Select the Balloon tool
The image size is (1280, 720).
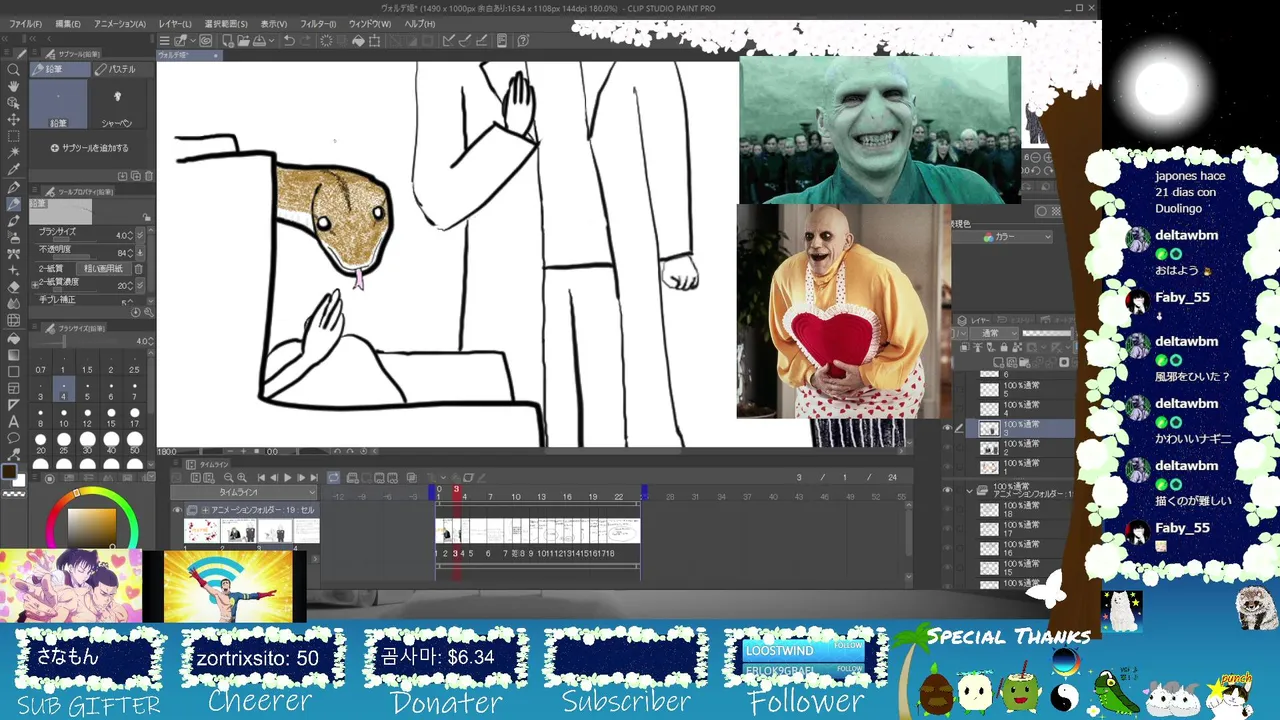click(x=14, y=438)
